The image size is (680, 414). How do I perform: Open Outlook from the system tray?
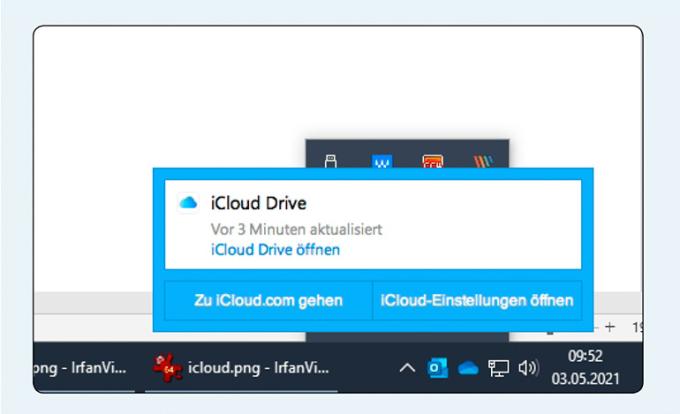[437, 368]
